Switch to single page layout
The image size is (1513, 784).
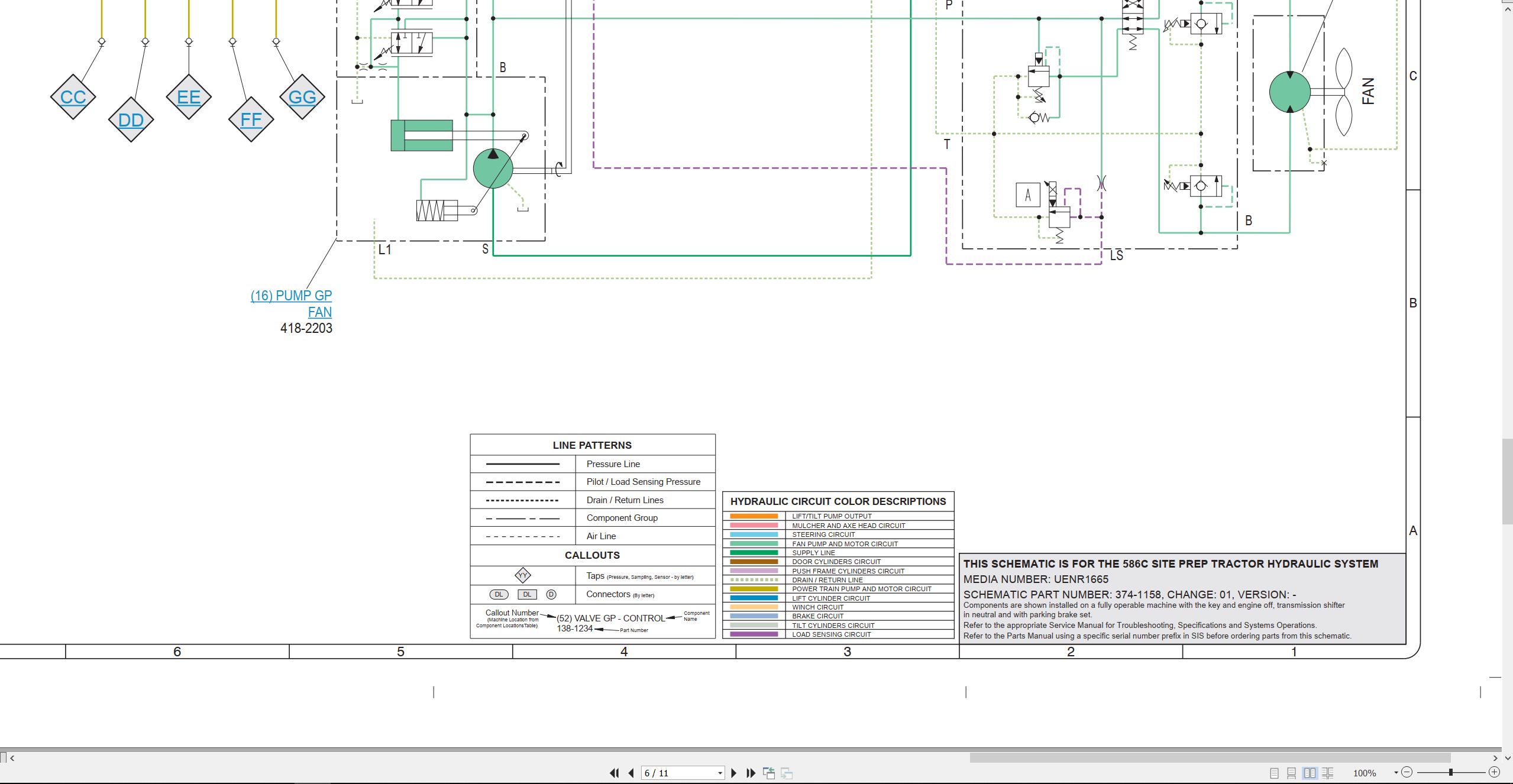click(x=1274, y=773)
